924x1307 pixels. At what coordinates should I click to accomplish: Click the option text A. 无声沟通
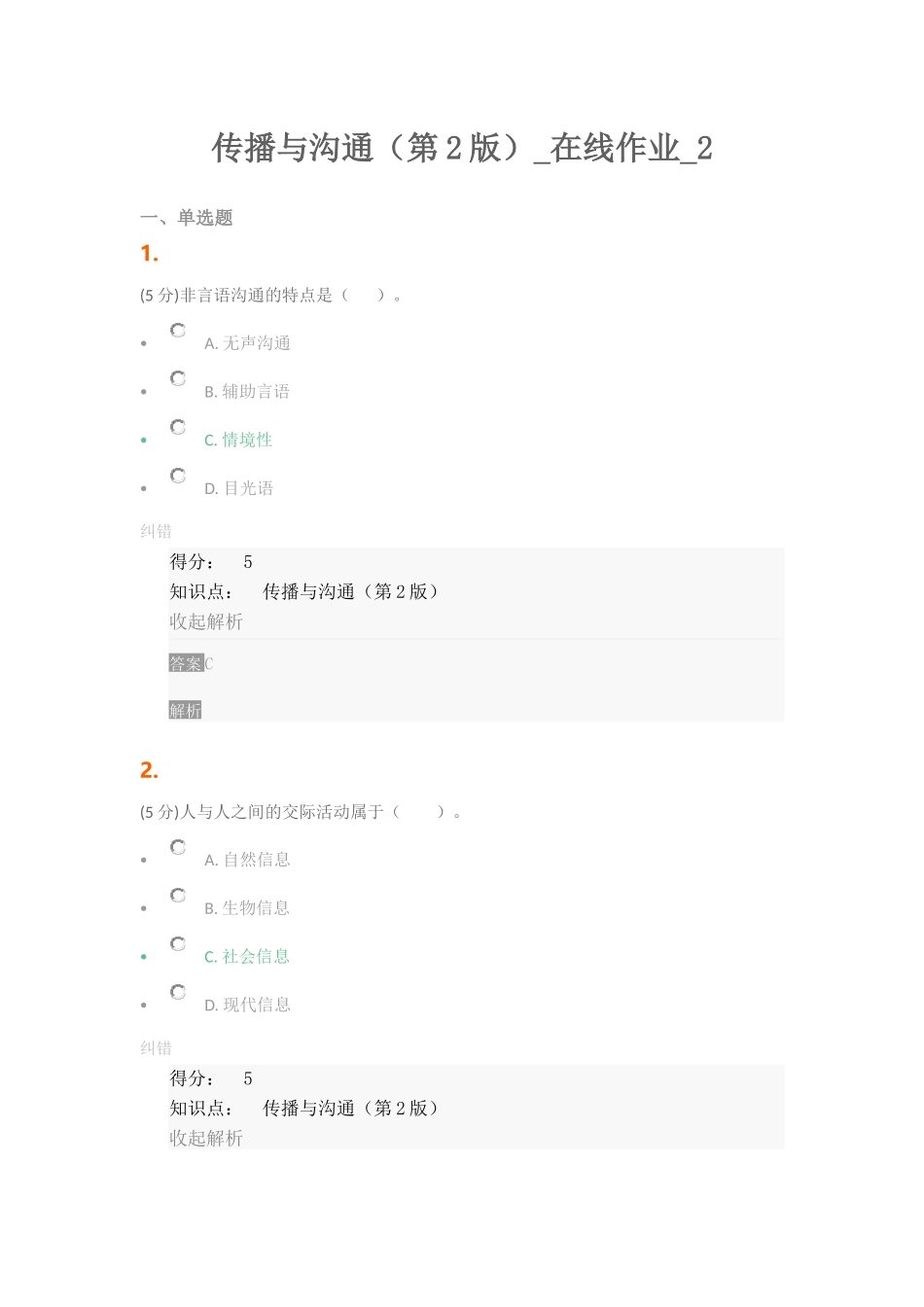pos(247,343)
